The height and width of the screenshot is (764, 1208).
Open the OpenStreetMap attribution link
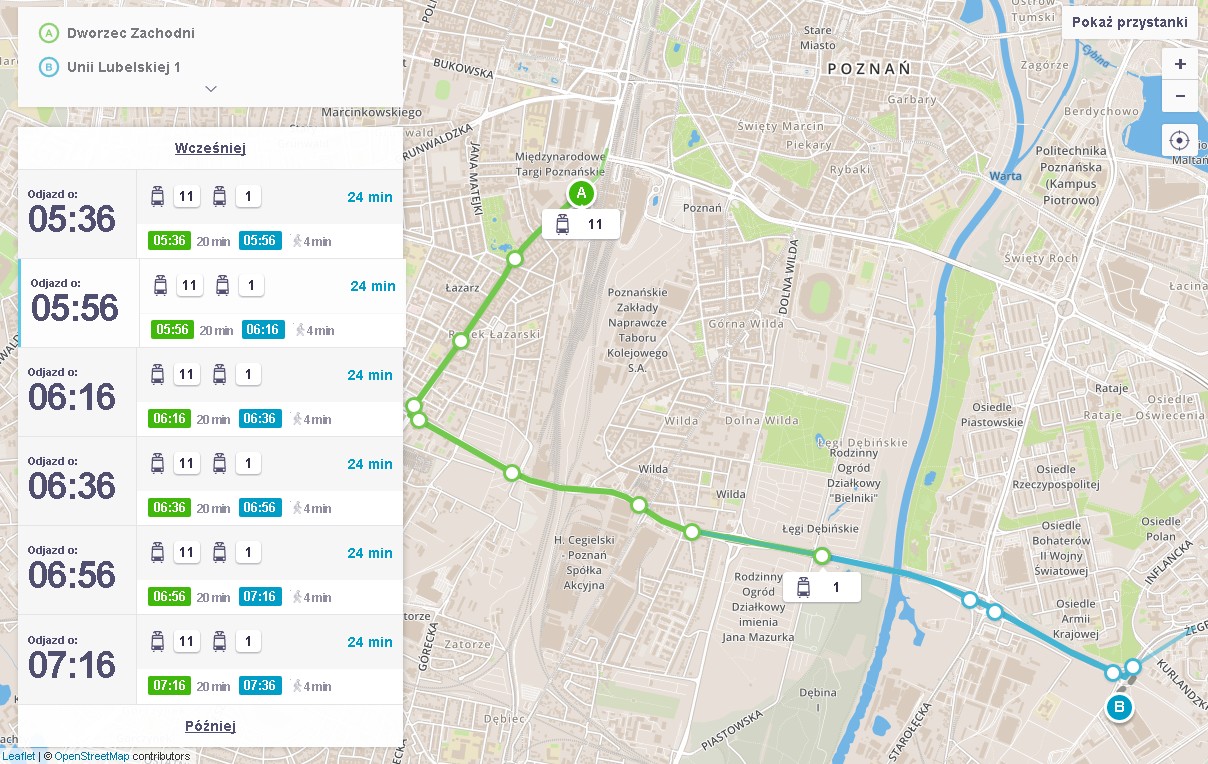point(91,756)
